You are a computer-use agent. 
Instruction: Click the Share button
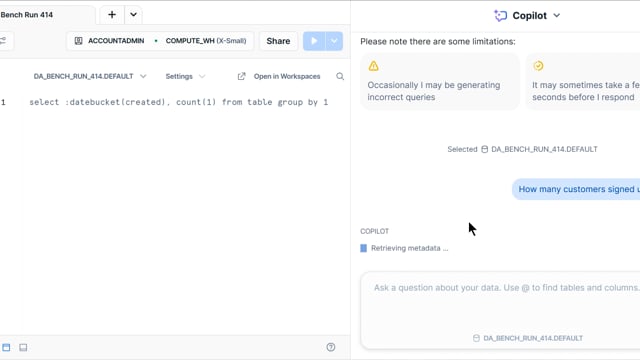(278, 41)
